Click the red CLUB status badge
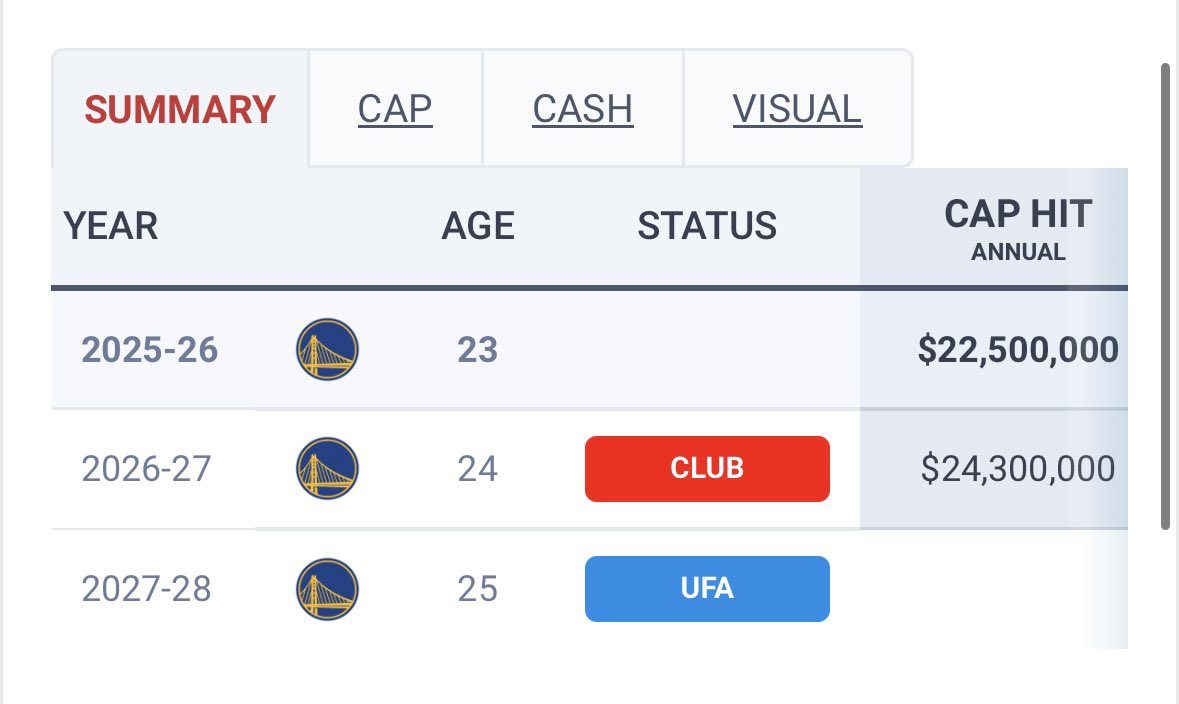1179x704 pixels. click(707, 469)
